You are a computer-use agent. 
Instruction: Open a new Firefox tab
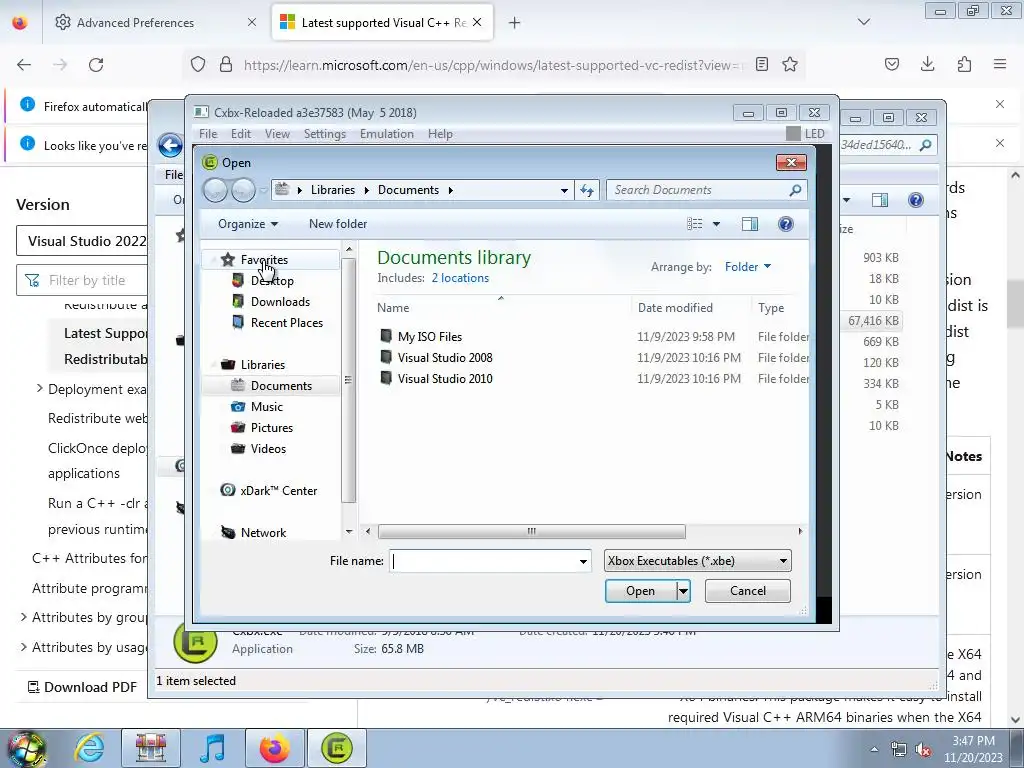(515, 23)
